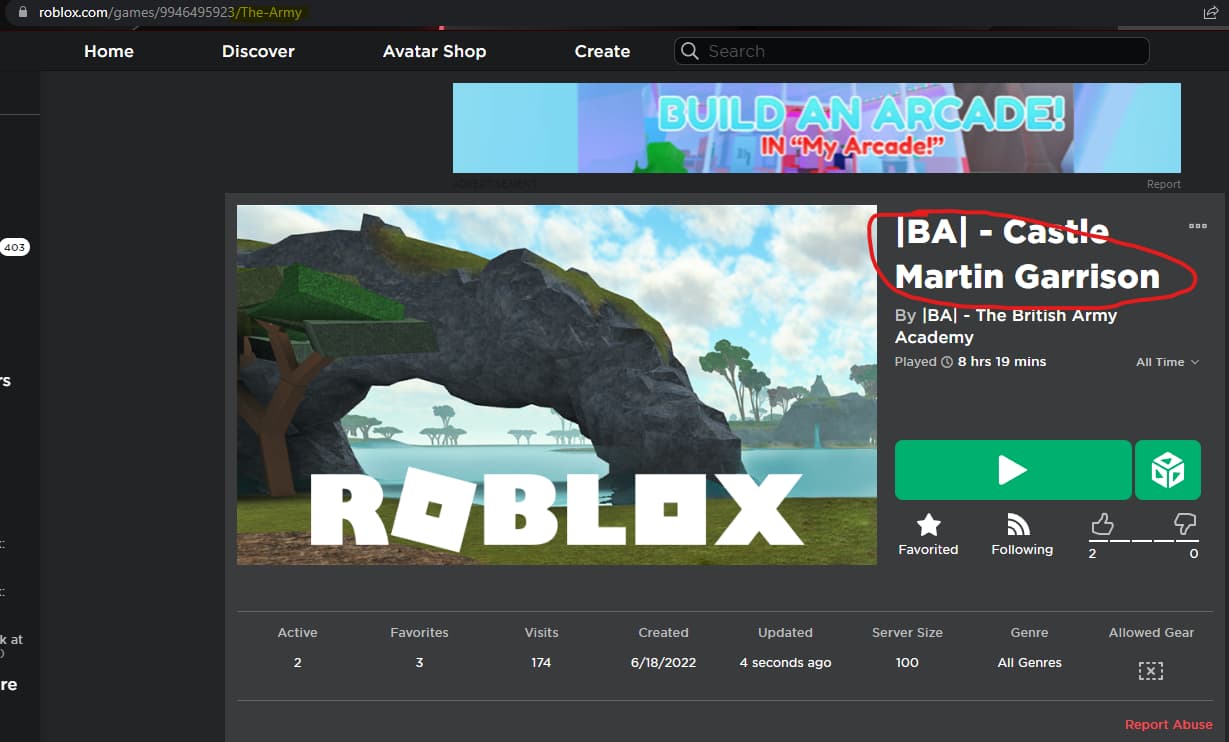The height and width of the screenshot is (742, 1229).
Task: Click the '174' visits count
Action: [541, 663]
